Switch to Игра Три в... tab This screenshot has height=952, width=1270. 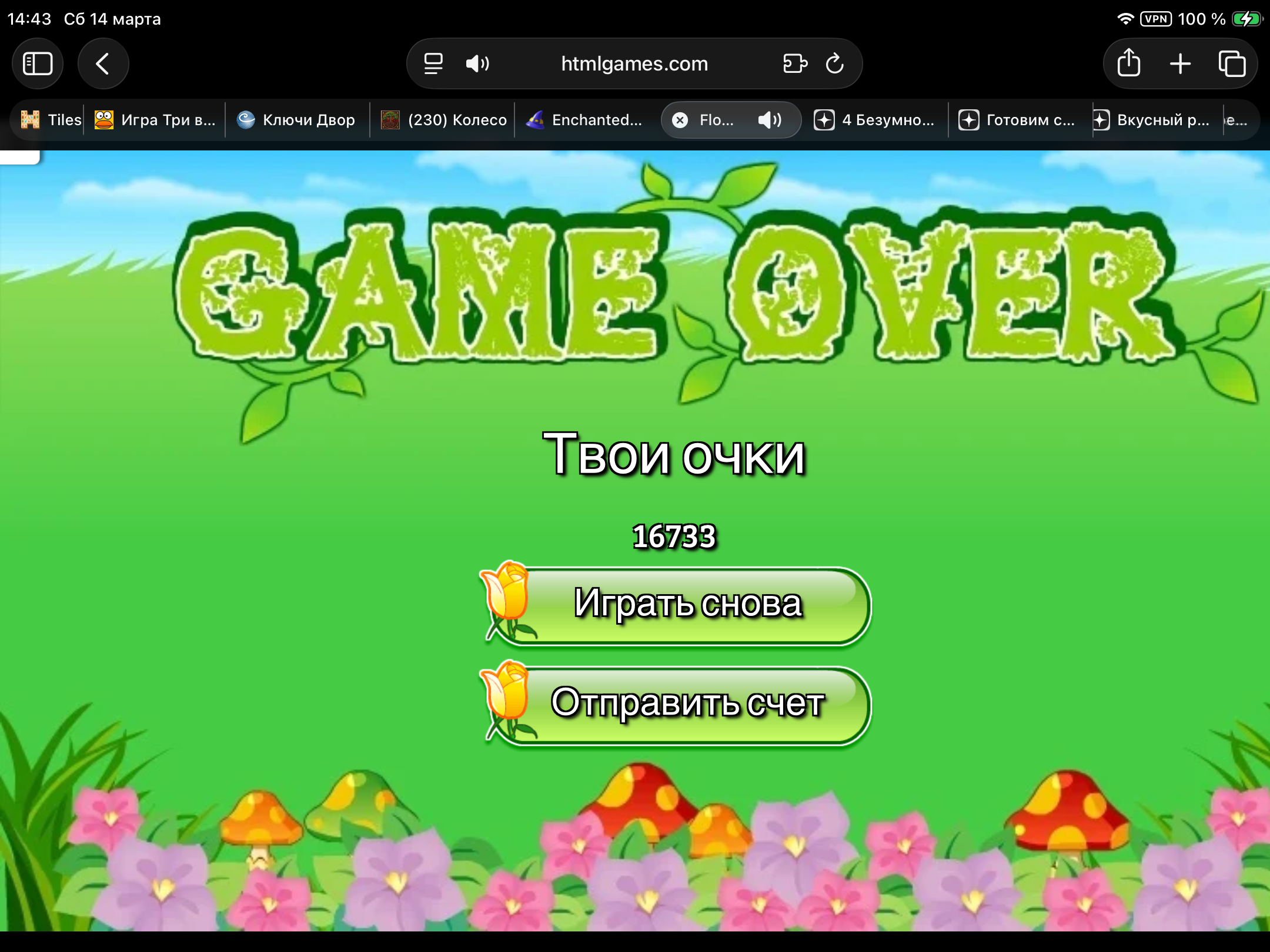156,120
